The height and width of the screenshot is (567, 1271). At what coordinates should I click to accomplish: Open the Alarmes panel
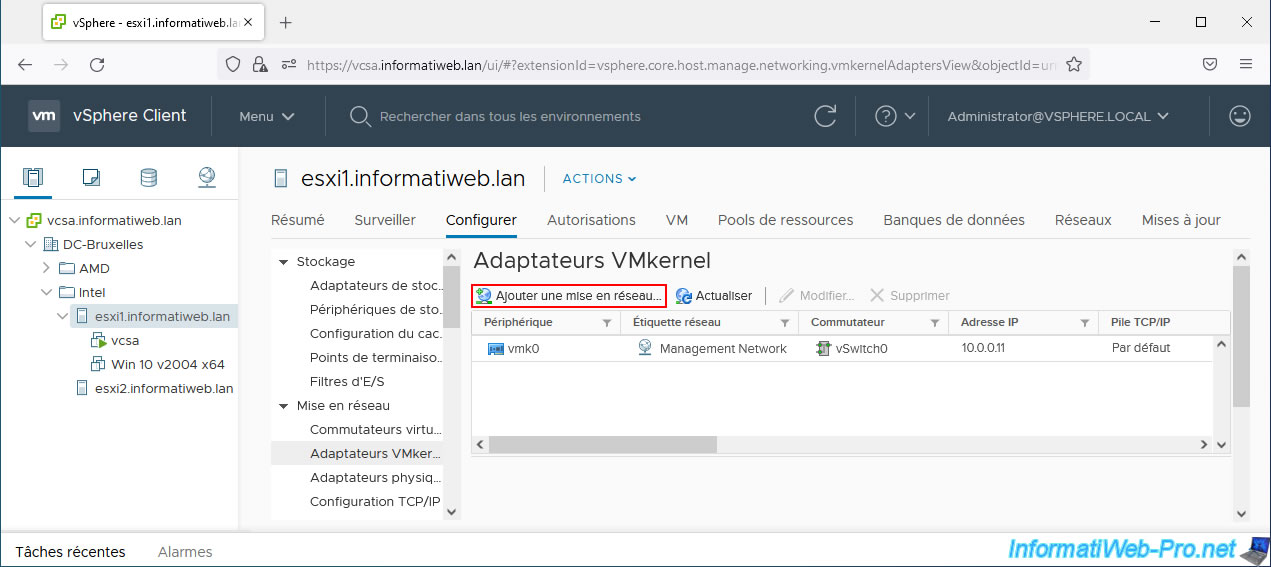click(x=185, y=551)
